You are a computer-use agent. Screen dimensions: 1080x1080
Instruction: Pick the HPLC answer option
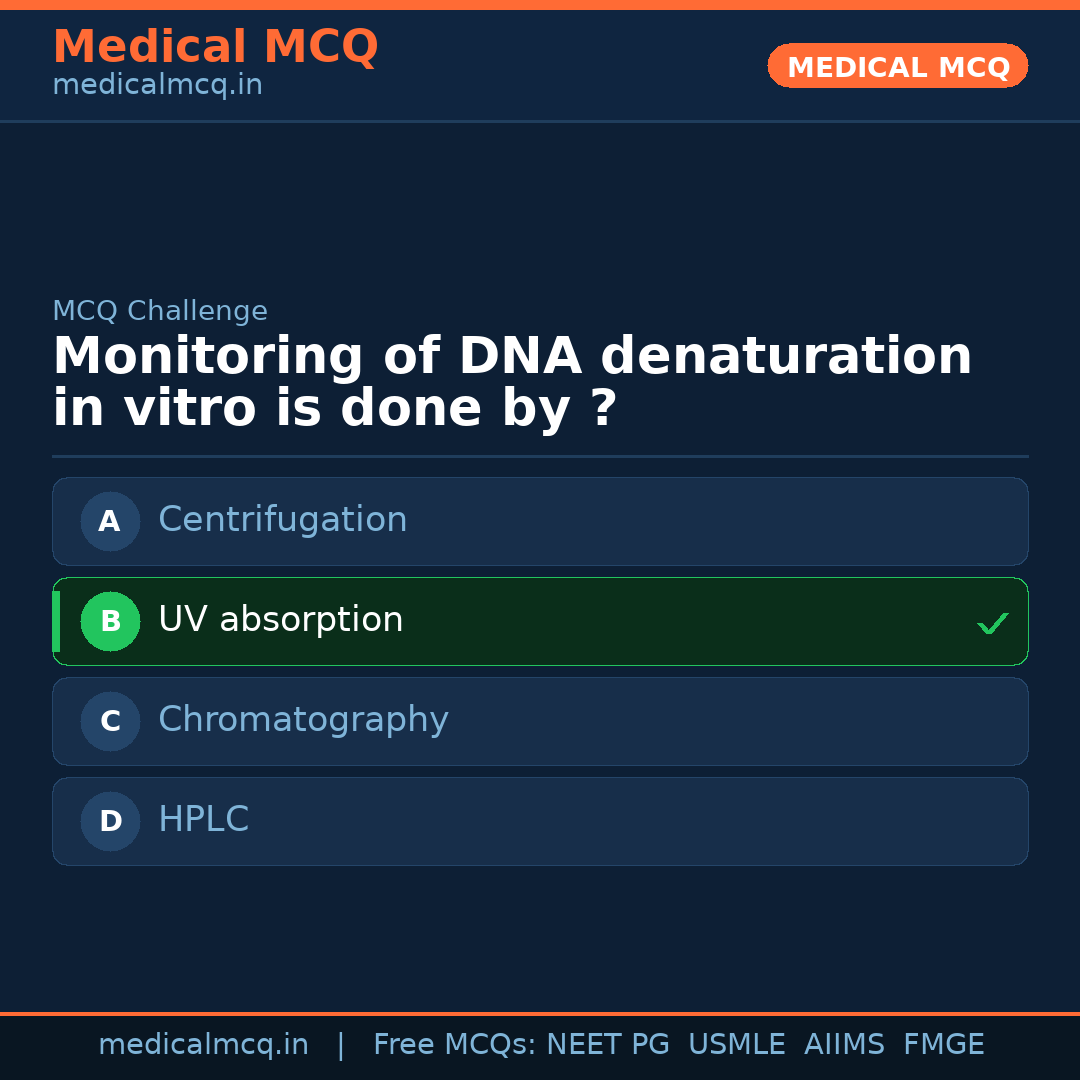pos(203,820)
